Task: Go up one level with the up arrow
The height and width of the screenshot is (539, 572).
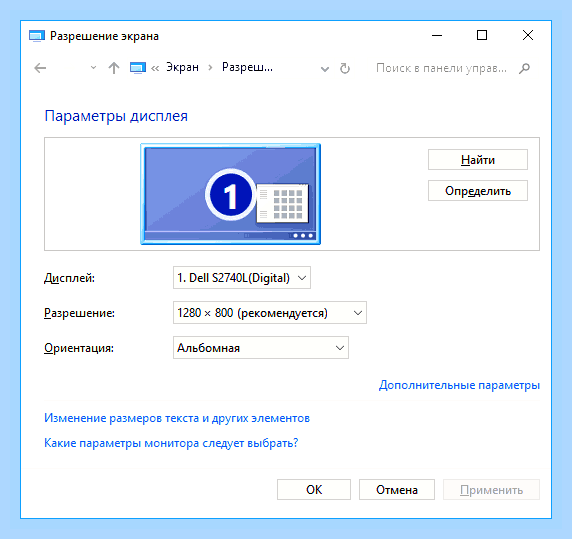Action: (x=114, y=68)
